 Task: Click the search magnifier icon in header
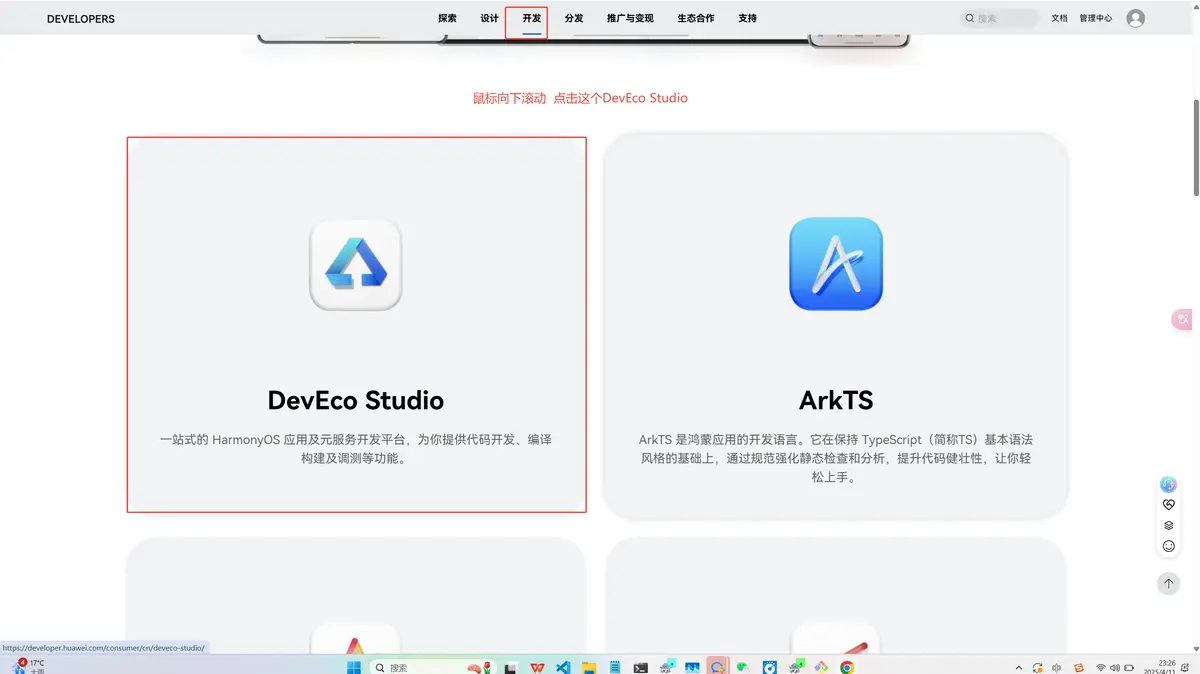(970, 18)
